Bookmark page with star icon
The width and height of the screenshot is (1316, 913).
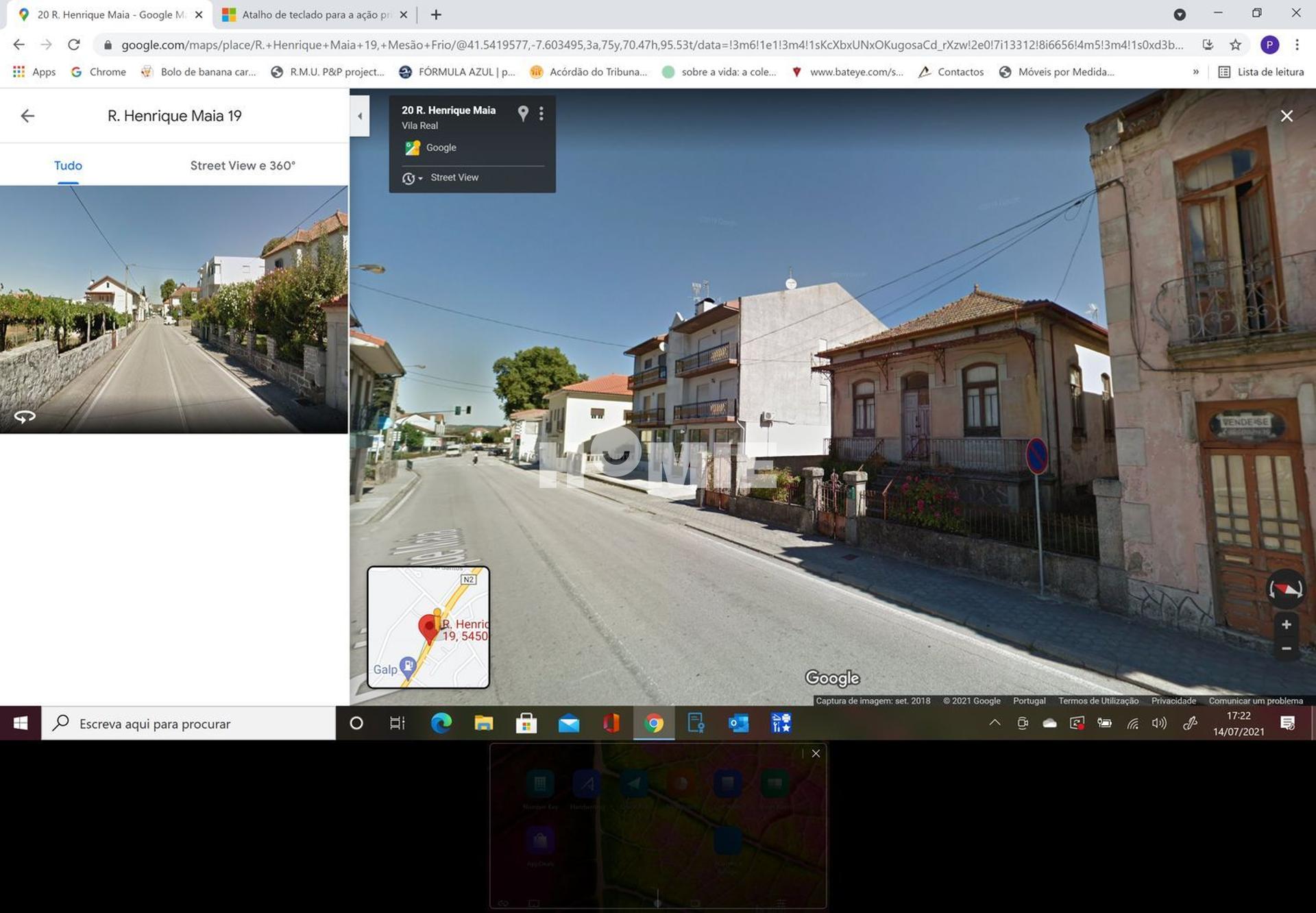point(1235,45)
